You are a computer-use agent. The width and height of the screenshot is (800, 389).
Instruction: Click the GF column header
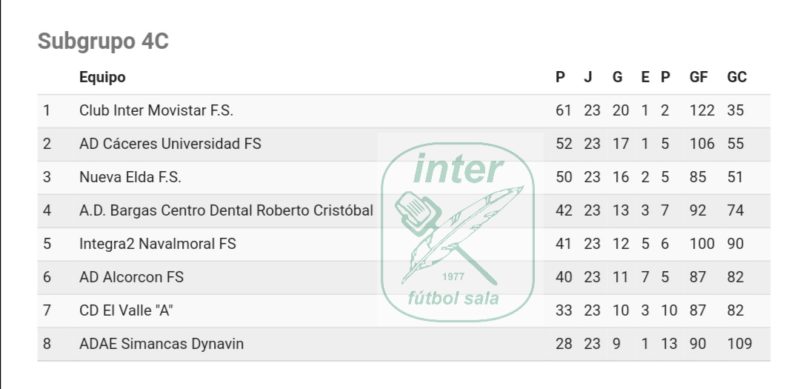pos(698,77)
